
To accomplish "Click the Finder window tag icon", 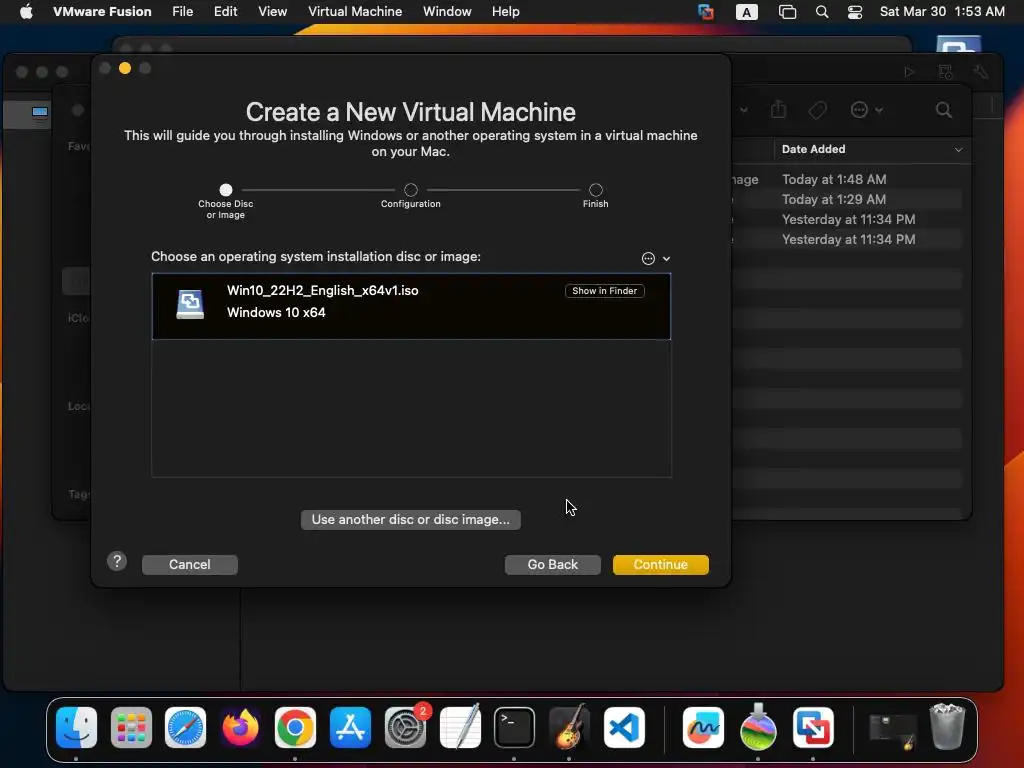I will click(817, 110).
